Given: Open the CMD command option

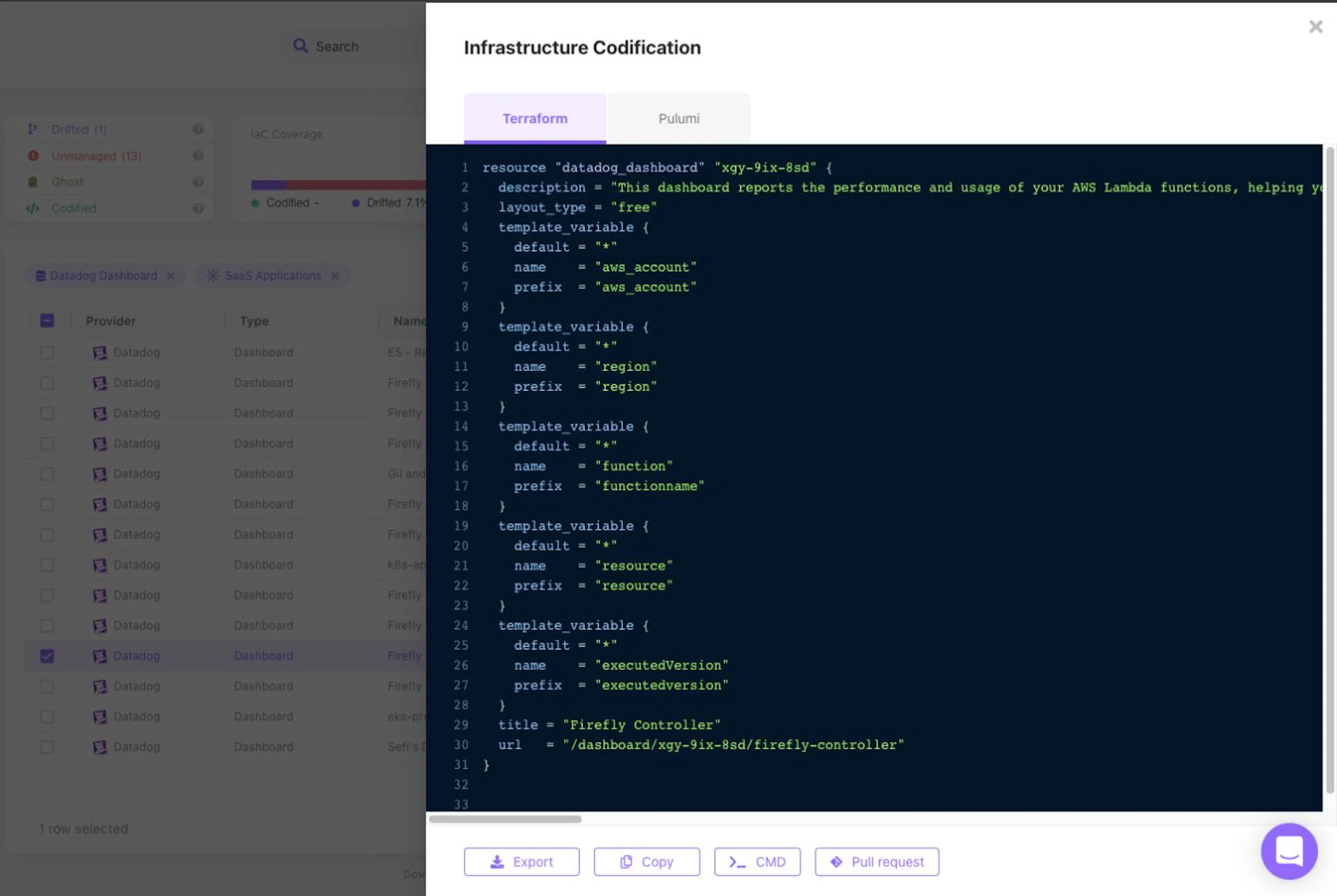Looking at the screenshot, I should tap(757, 862).
